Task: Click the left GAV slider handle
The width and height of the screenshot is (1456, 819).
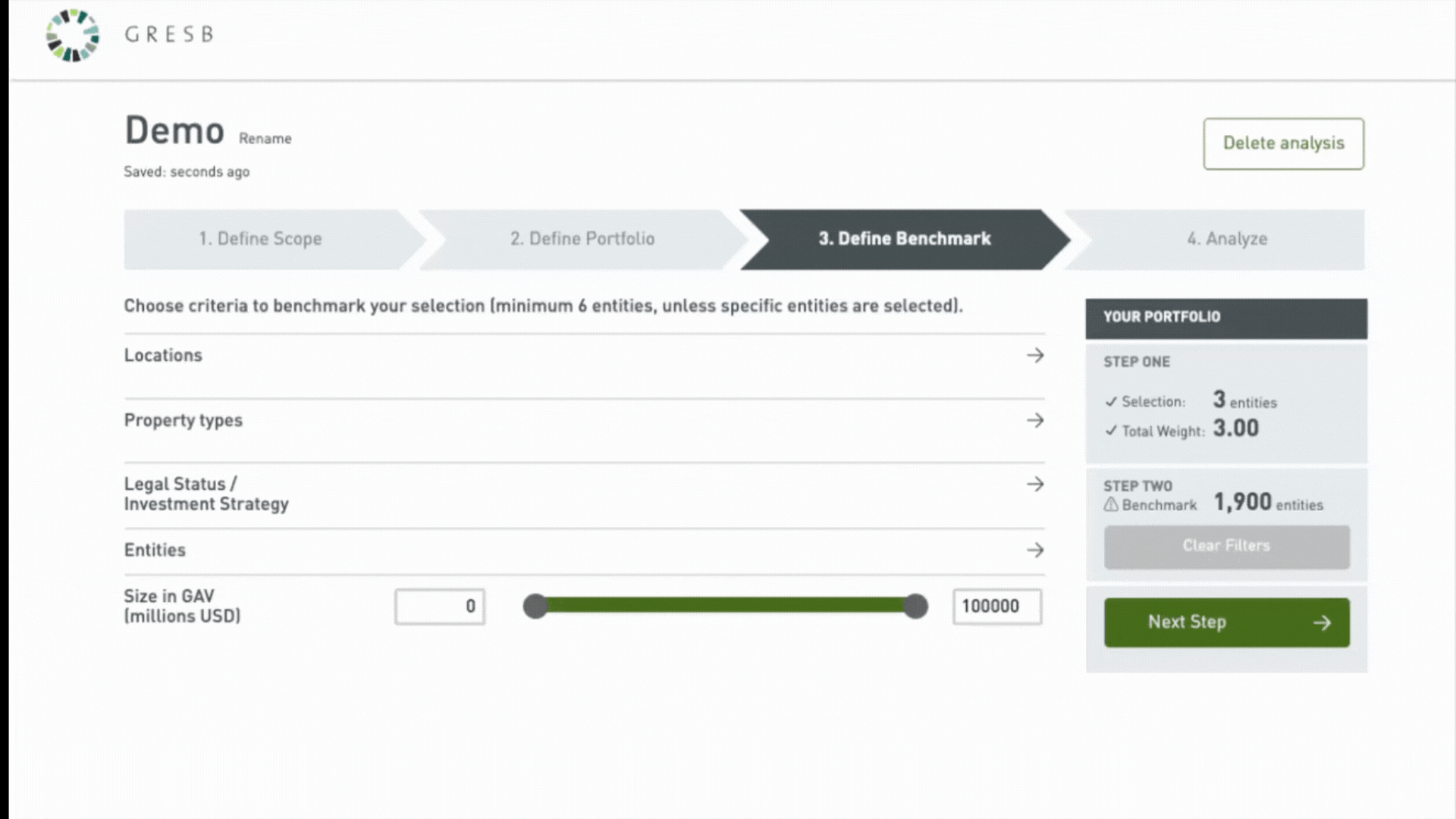Action: 535,606
